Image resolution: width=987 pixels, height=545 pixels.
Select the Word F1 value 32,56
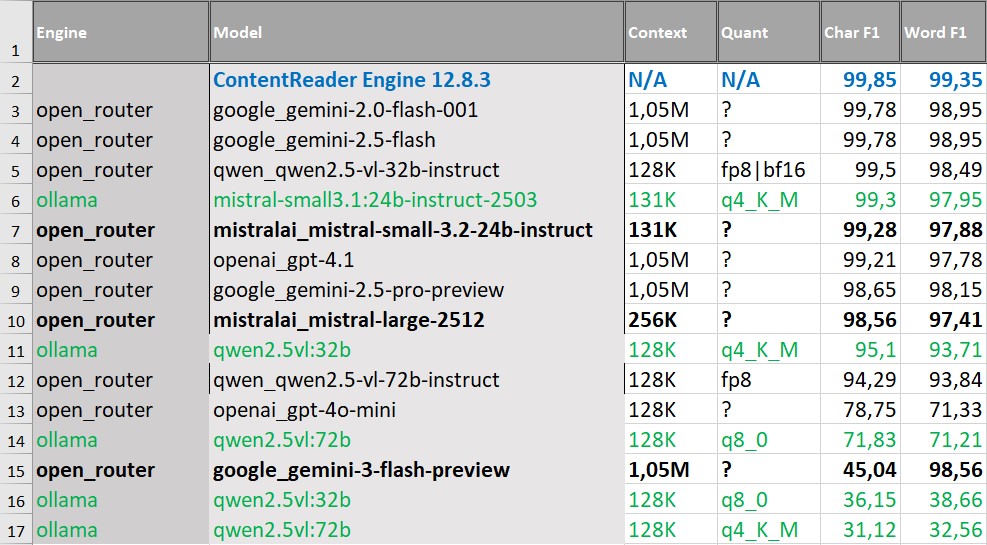point(944,530)
